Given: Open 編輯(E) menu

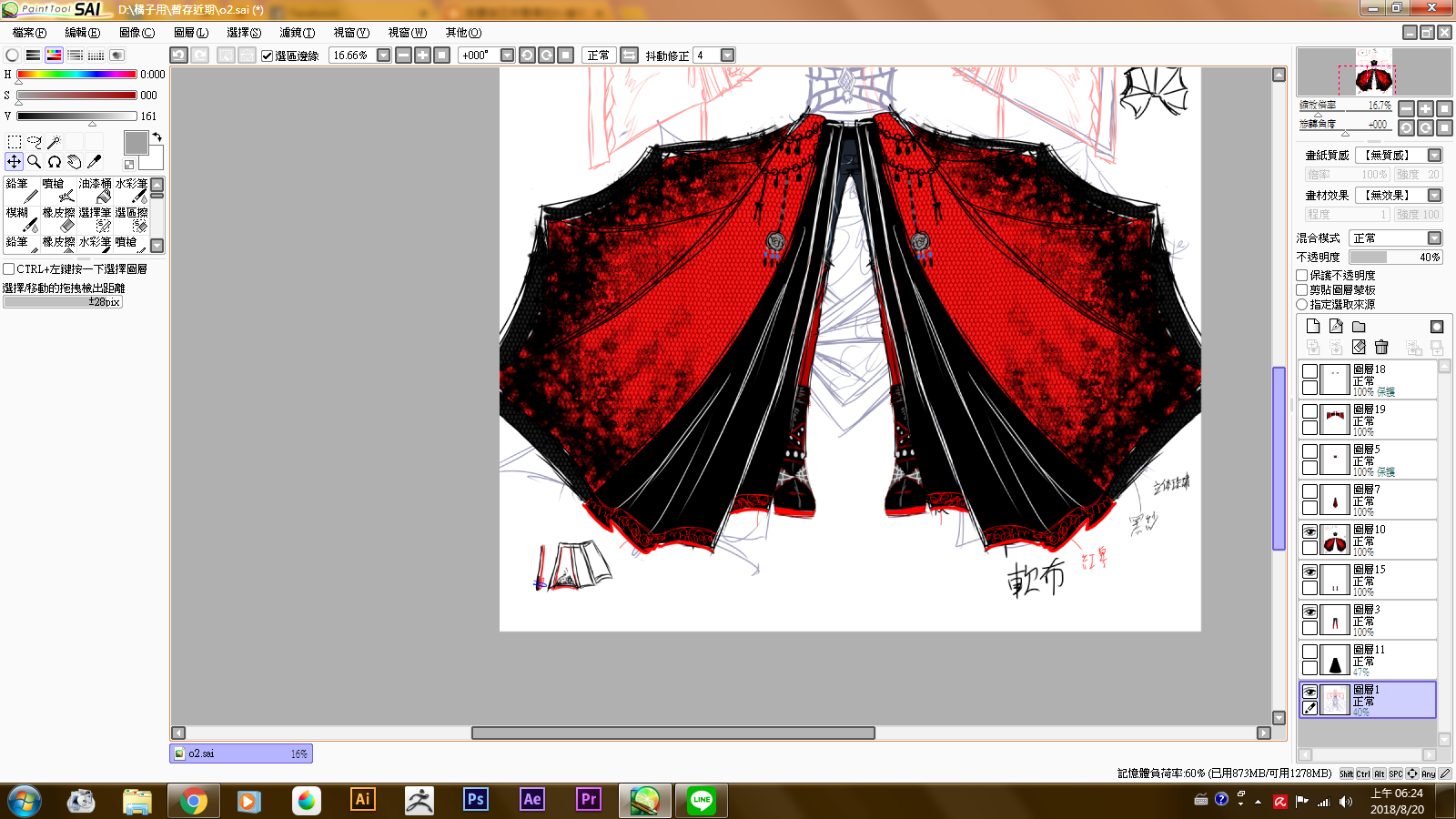Looking at the screenshot, I should (x=83, y=33).
